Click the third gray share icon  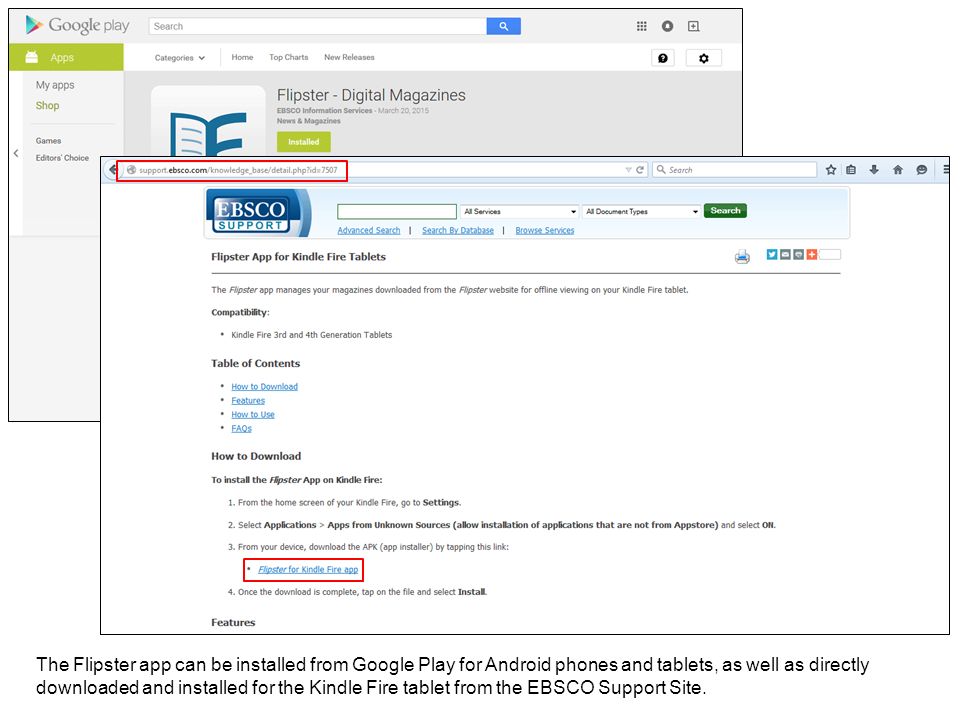point(798,254)
